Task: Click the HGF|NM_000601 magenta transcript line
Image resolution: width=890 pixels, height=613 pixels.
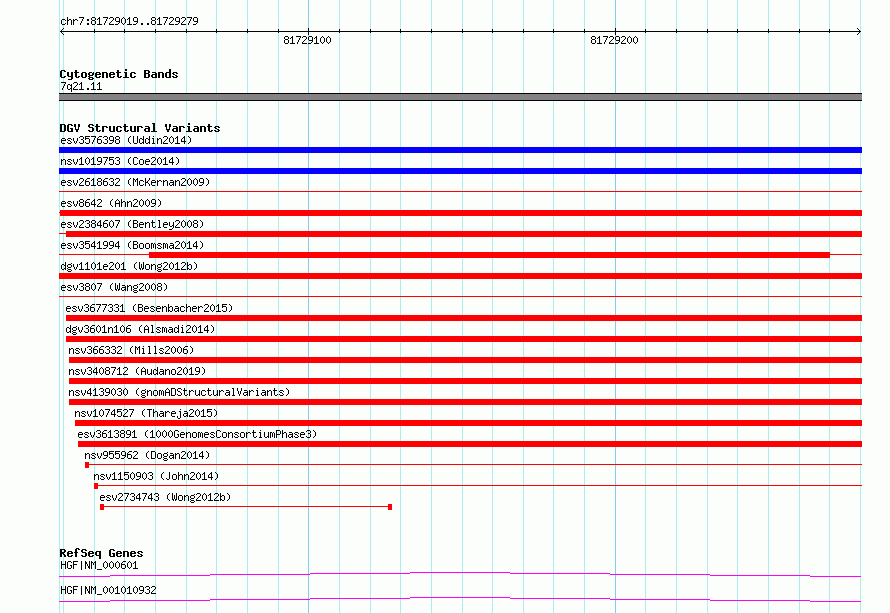Action: click(x=460, y=574)
